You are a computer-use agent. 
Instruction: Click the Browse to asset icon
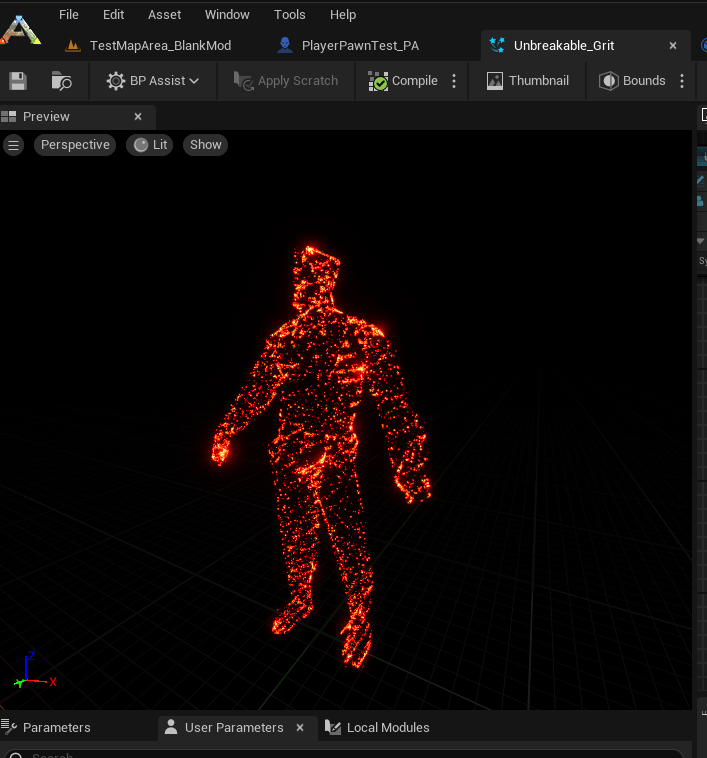62,81
